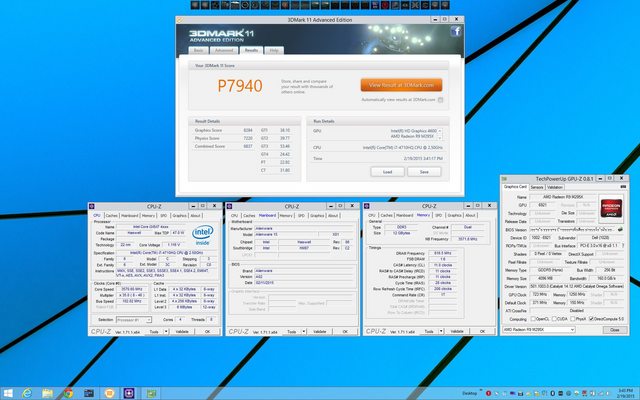
Task: Click the Name field in GPU-Z
Action: coord(563,197)
